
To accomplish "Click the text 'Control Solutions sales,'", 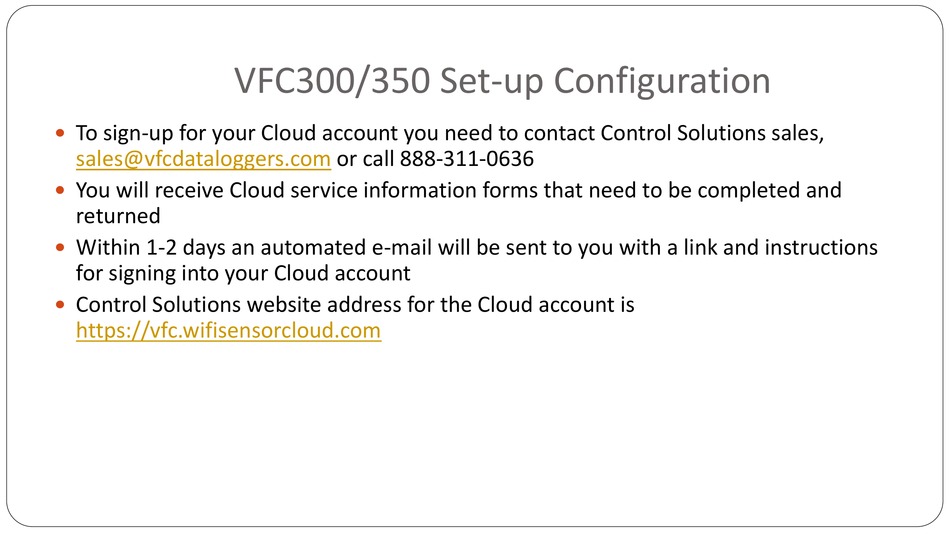I will pos(712,133).
